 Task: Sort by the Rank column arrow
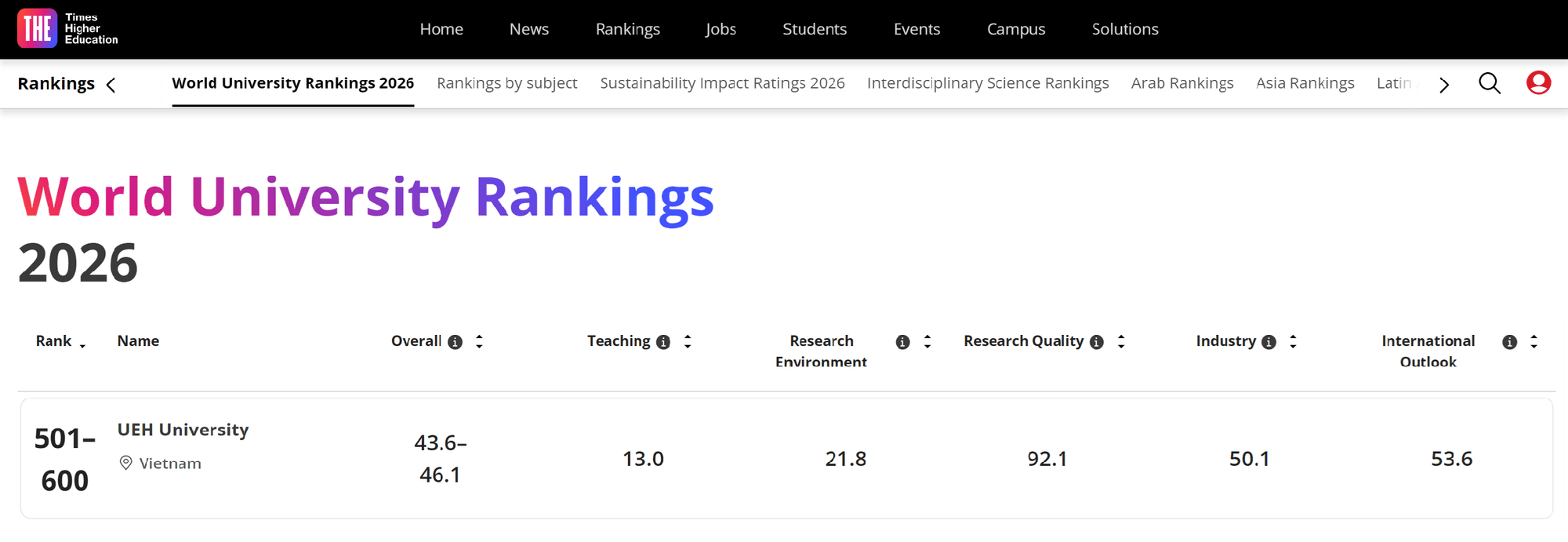point(82,346)
